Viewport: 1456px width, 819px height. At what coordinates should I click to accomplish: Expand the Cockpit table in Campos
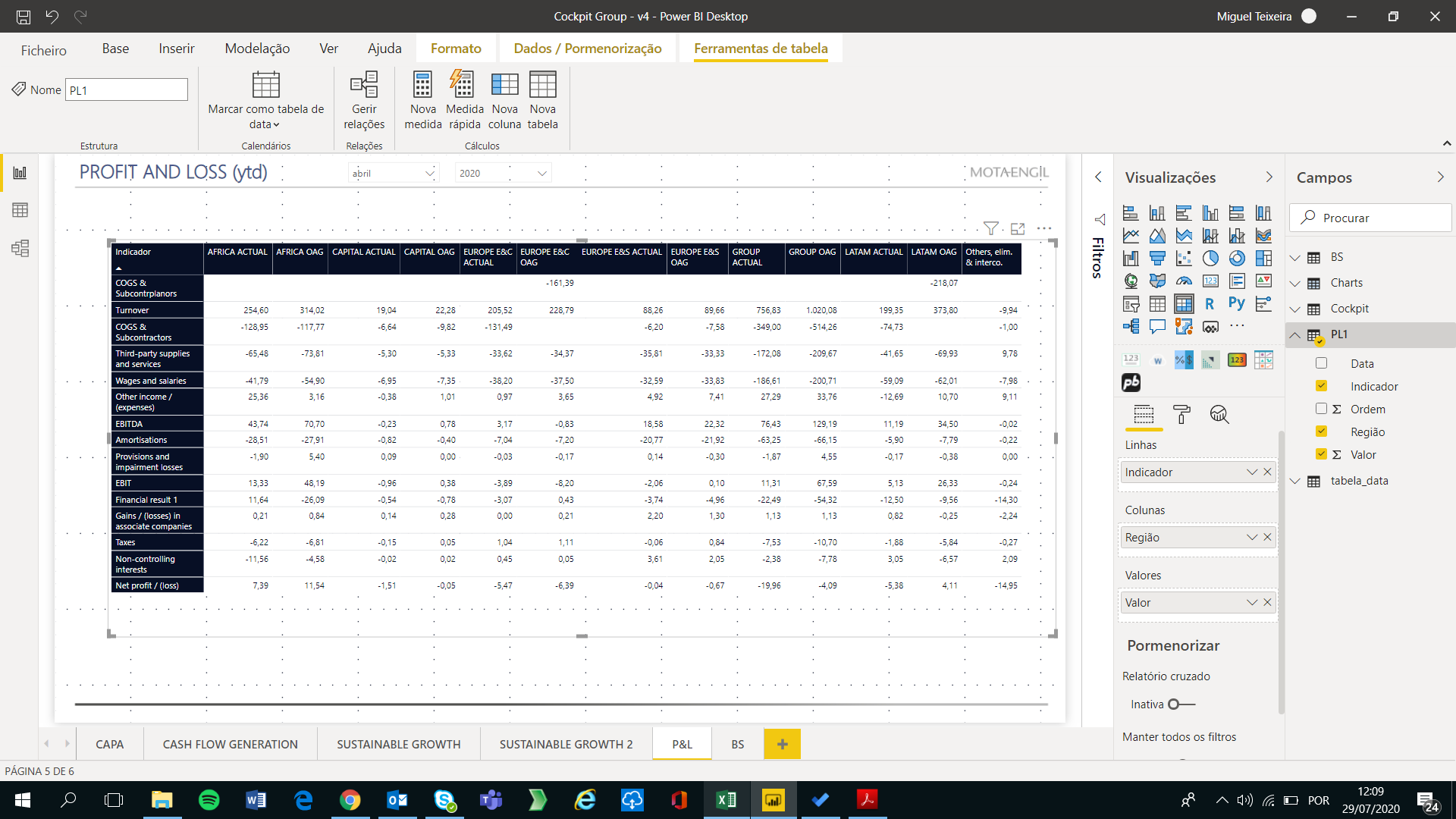pyautogui.click(x=1295, y=309)
